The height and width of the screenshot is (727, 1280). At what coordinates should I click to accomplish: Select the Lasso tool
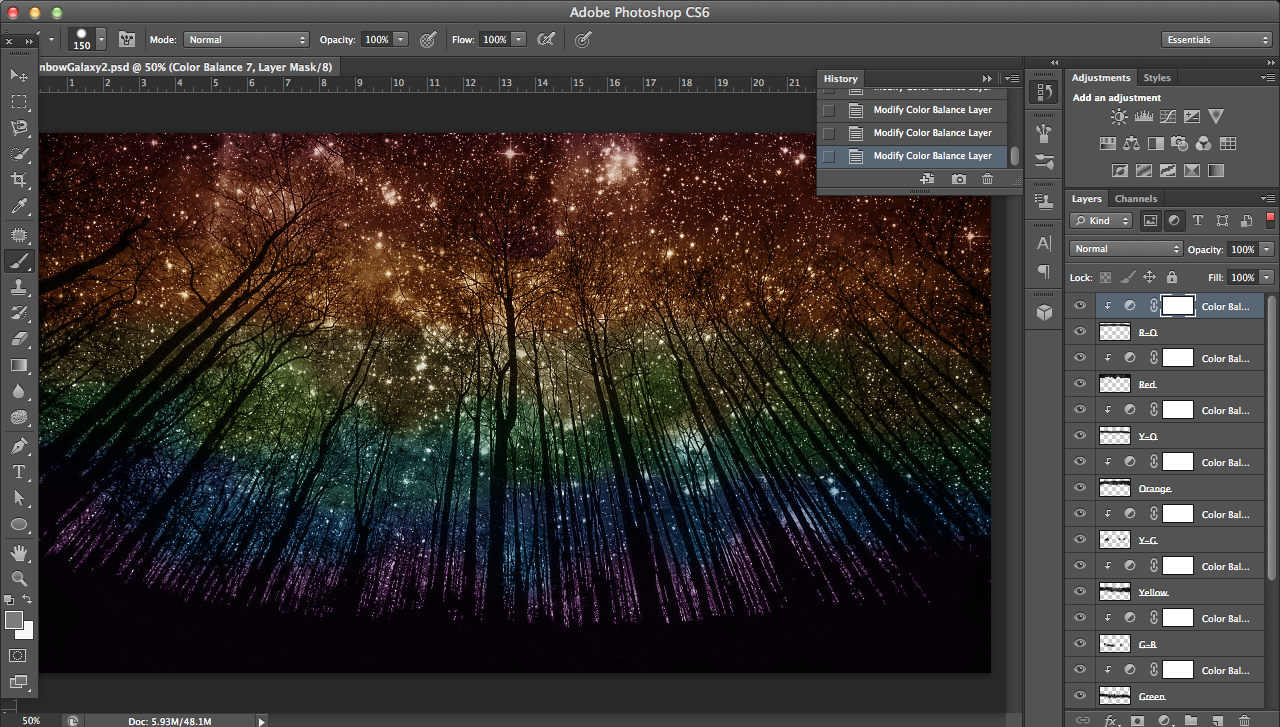point(19,127)
